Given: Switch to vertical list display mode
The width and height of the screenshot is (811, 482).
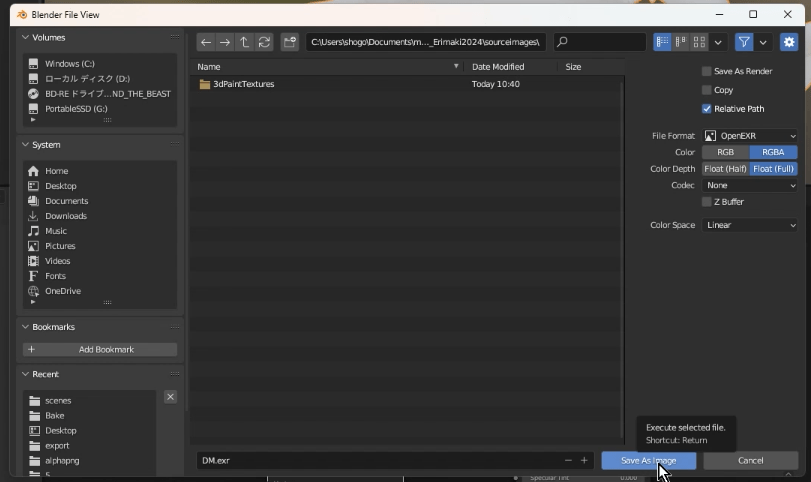Looking at the screenshot, I should (x=662, y=42).
